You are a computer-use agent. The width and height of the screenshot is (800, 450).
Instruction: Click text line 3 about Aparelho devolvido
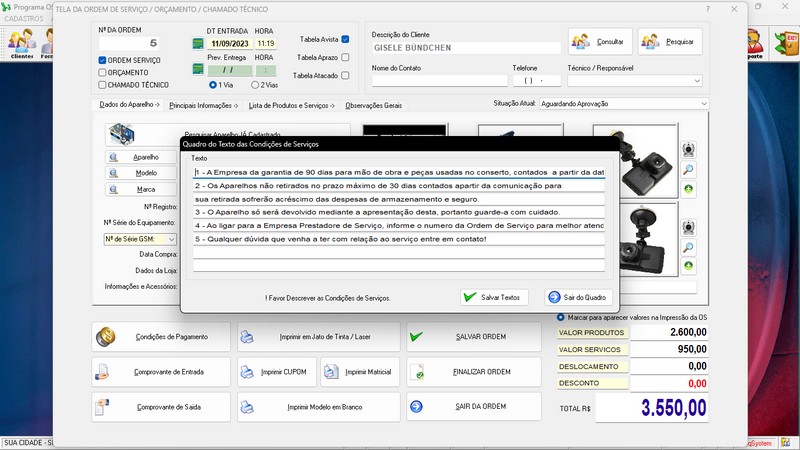[x=399, y=212]
